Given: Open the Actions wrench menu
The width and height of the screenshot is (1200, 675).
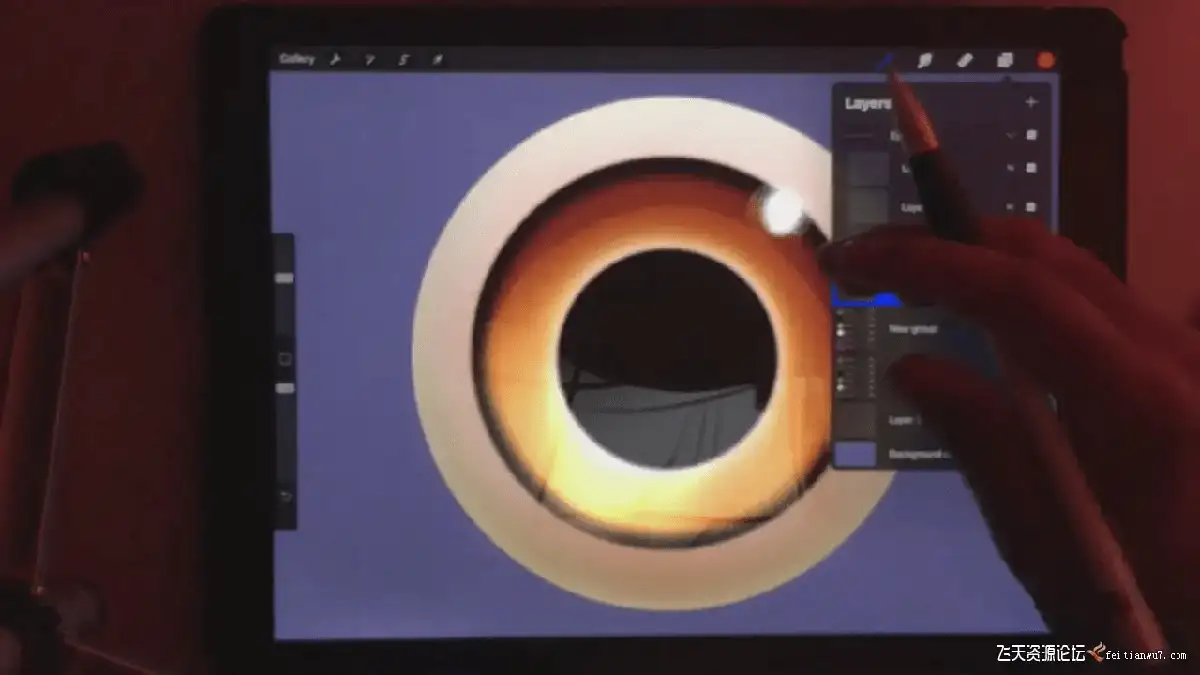Looking at the screenshot, I should (336, 59).
